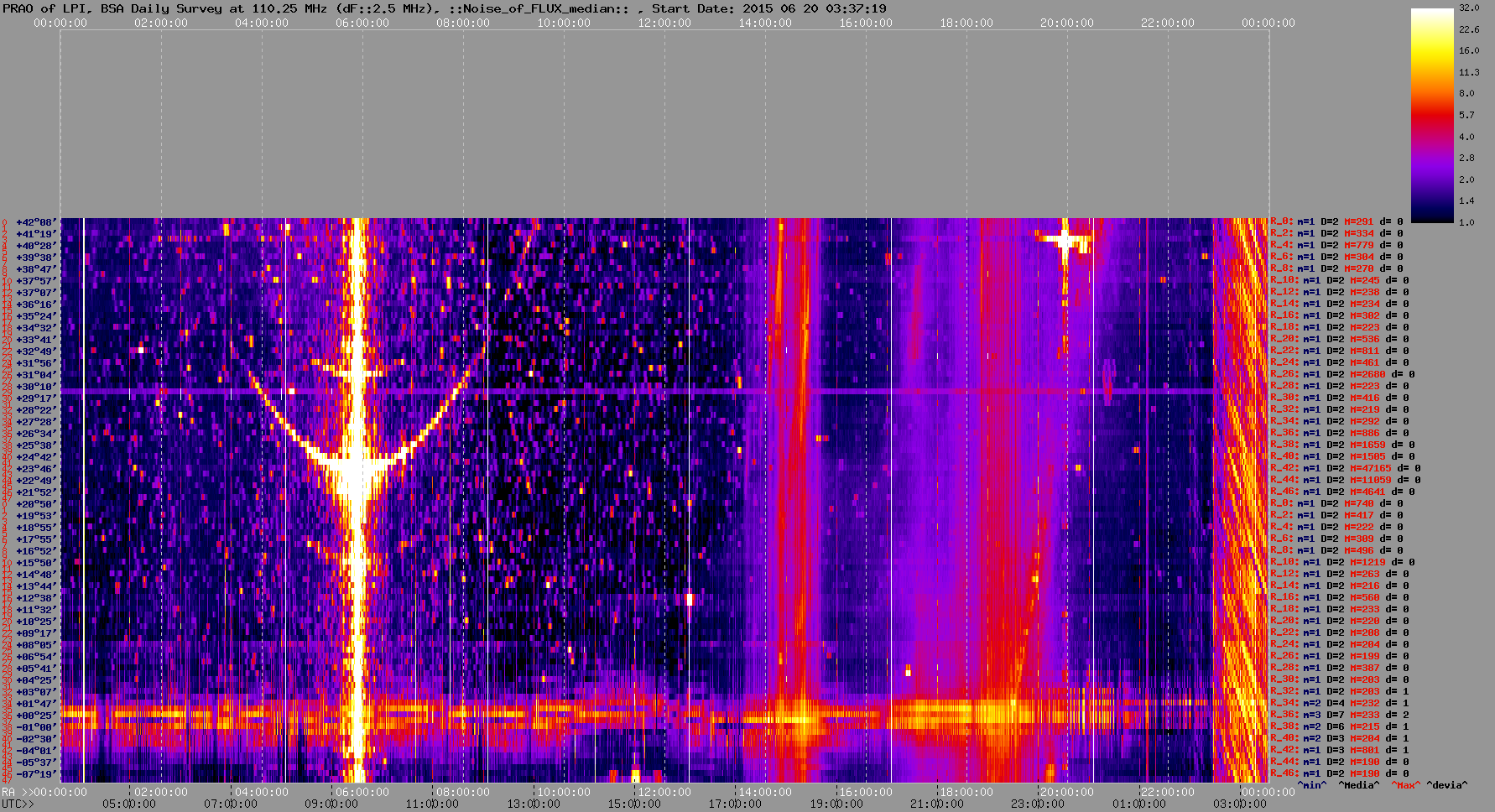Click the -07°19' declination label

(36, 774)
